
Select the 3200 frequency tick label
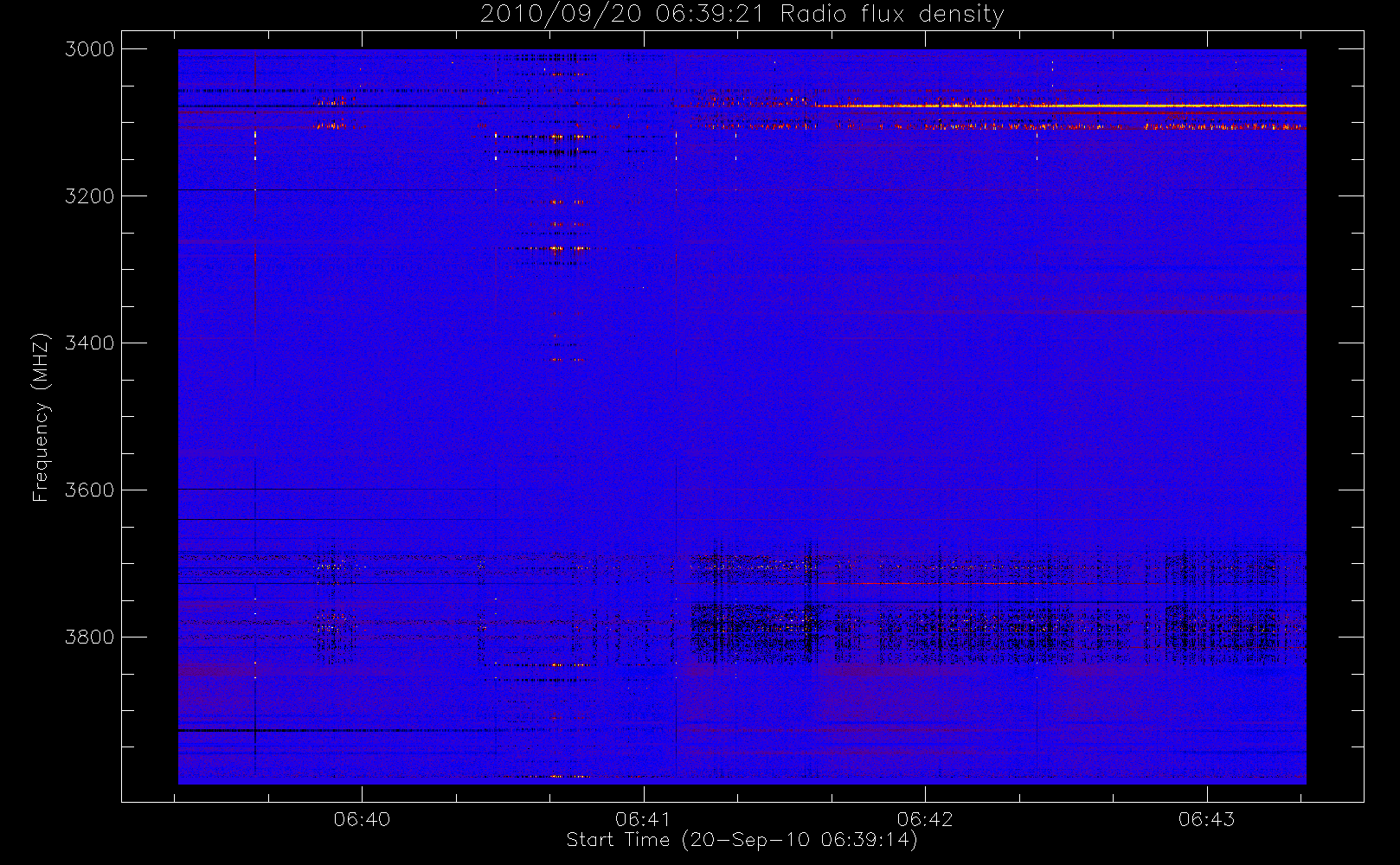pos(90,196)
